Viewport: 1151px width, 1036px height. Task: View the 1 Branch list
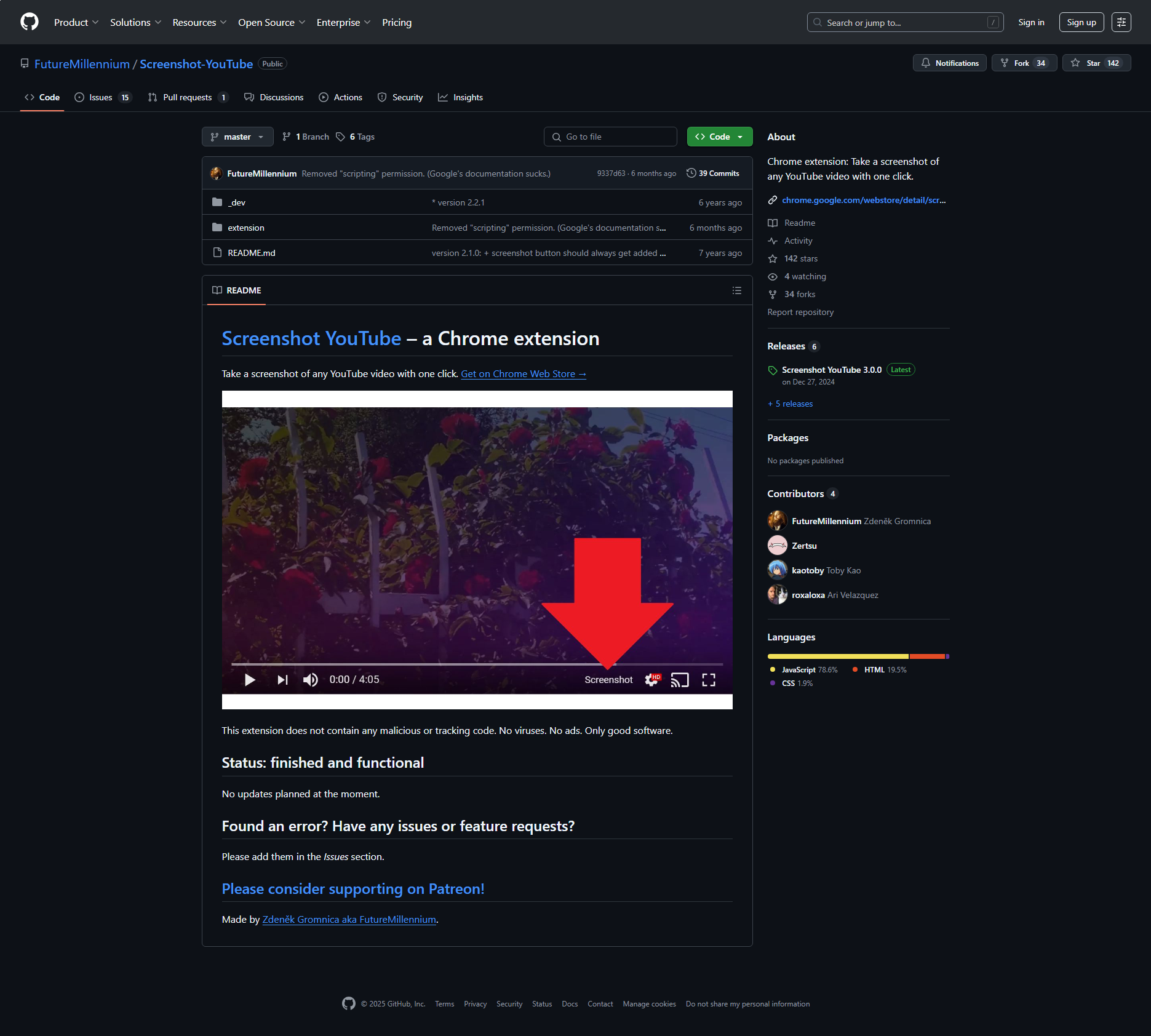point(306,137)
